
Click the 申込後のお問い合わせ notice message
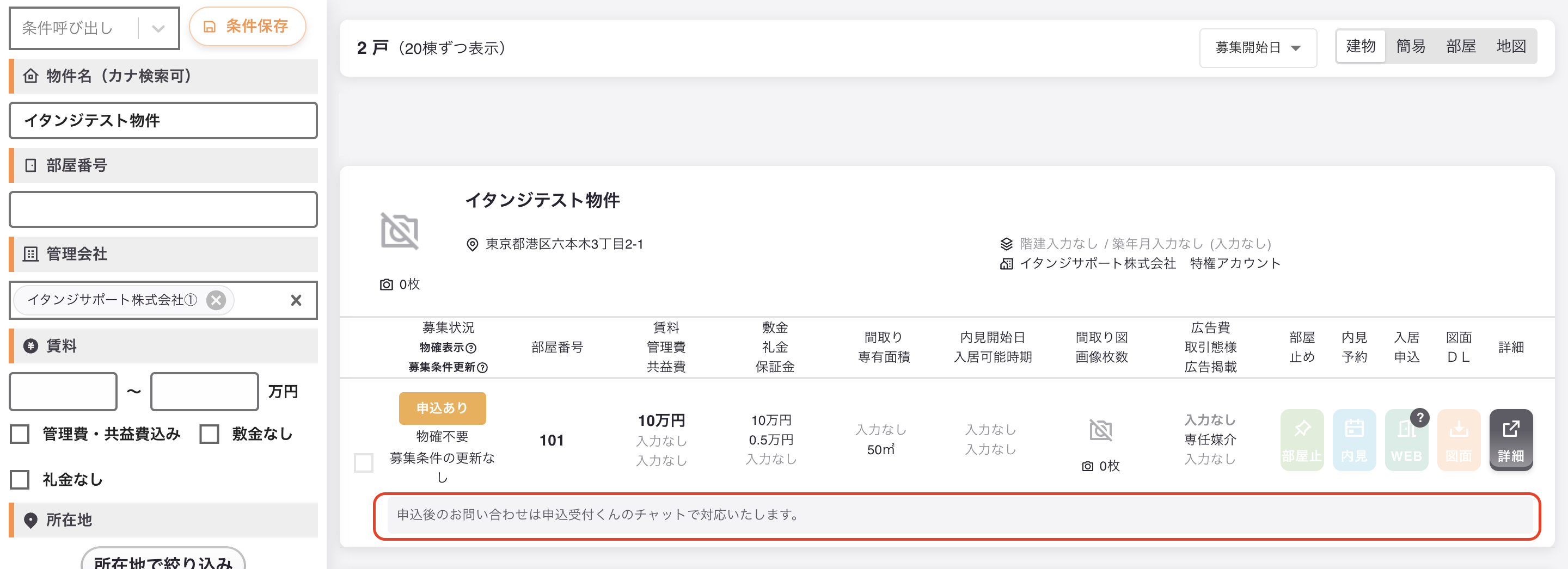960,515
